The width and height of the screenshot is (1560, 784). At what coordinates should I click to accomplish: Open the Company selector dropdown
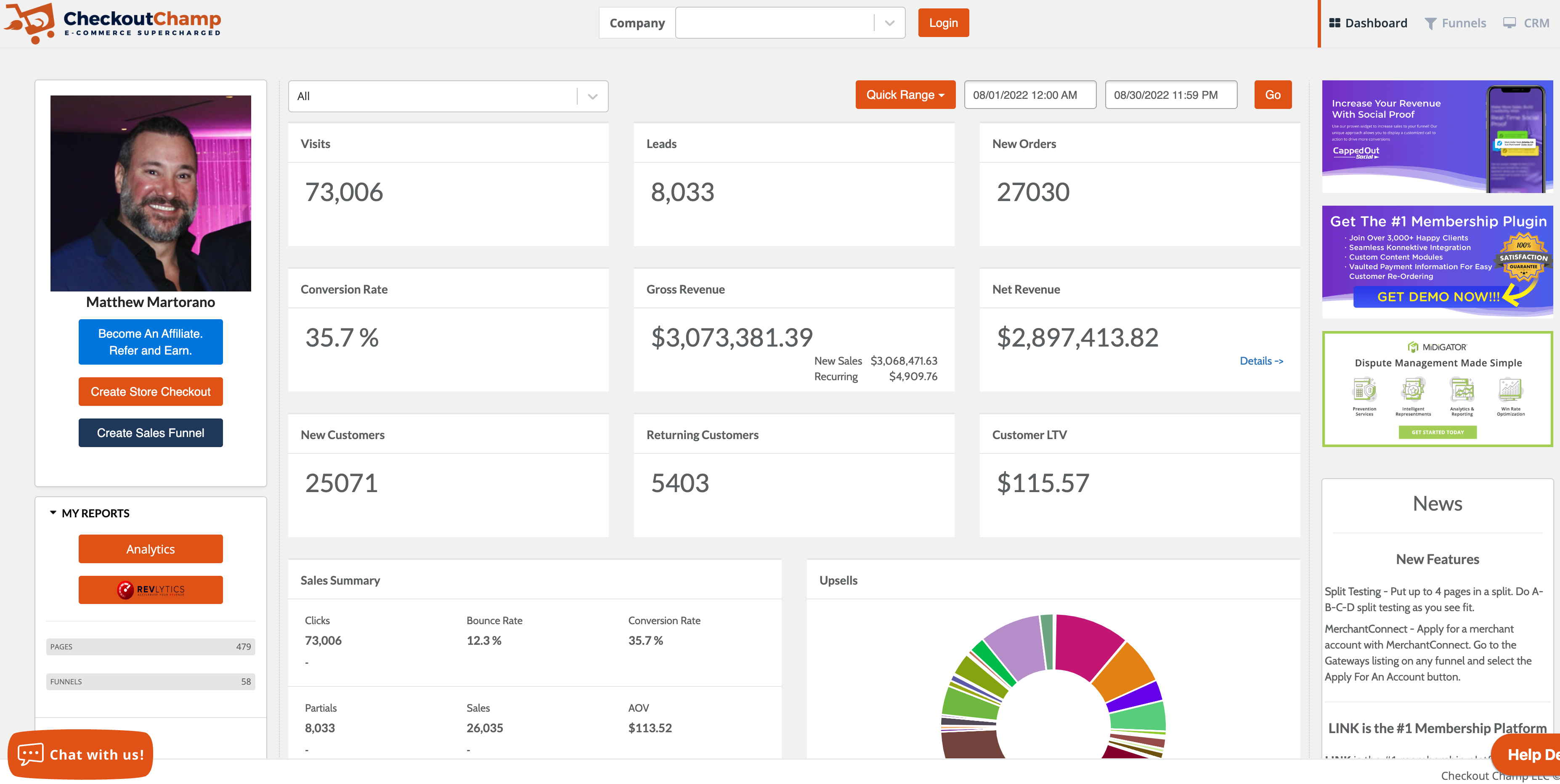pos(889,22)
